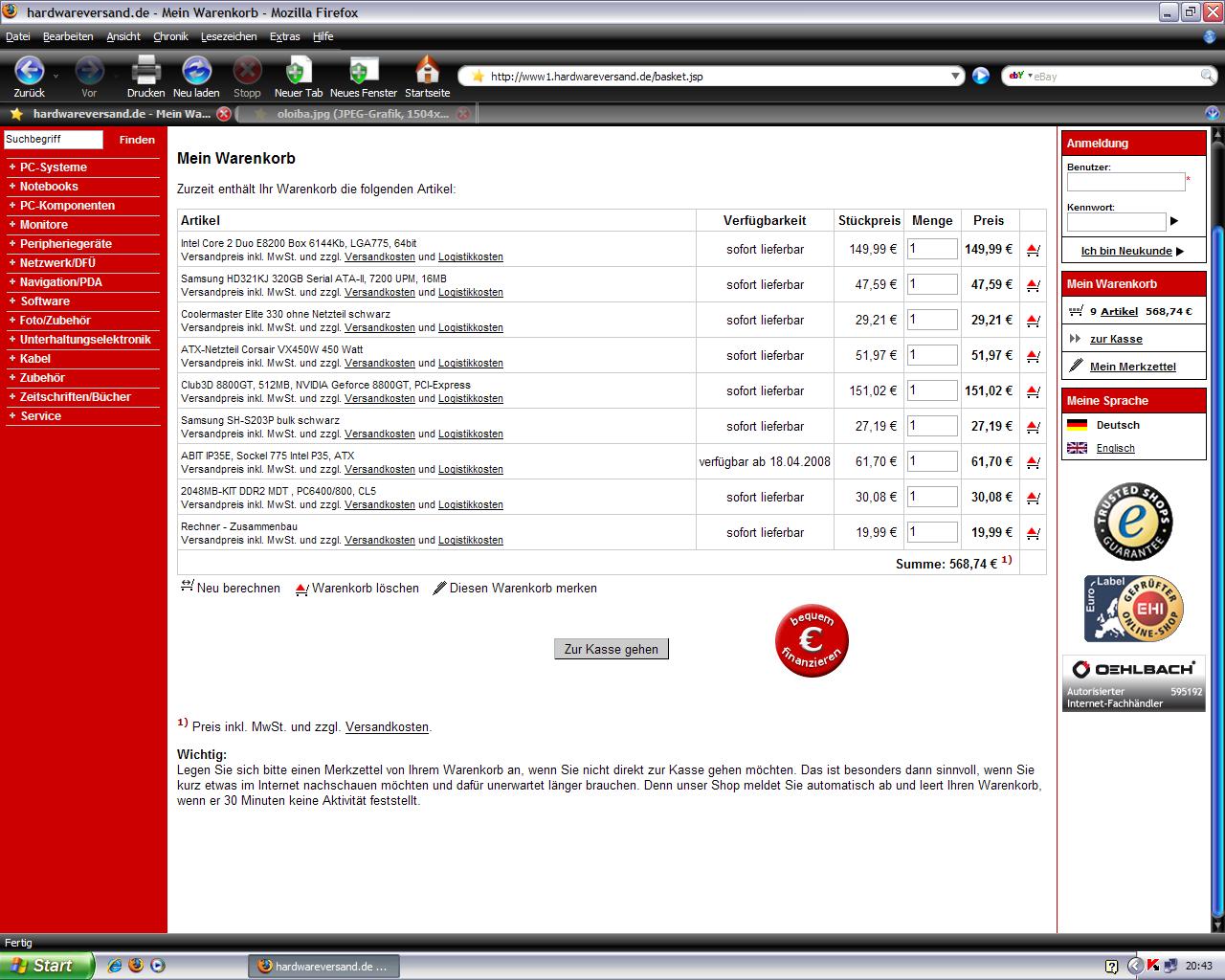Viewport: 1225px width, 980px height.
Task: Click the EHI Geprüfter Online-Shop seal
Action: tap(1134, 609)
